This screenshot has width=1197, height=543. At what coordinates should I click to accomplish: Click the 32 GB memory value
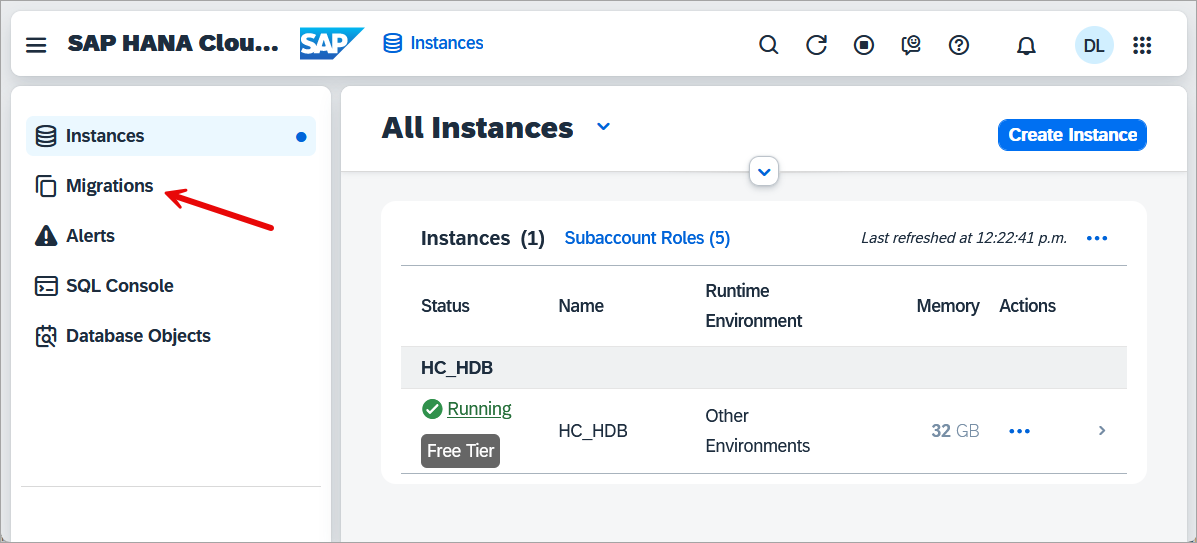pyautogui.click(x=955, y=431)
